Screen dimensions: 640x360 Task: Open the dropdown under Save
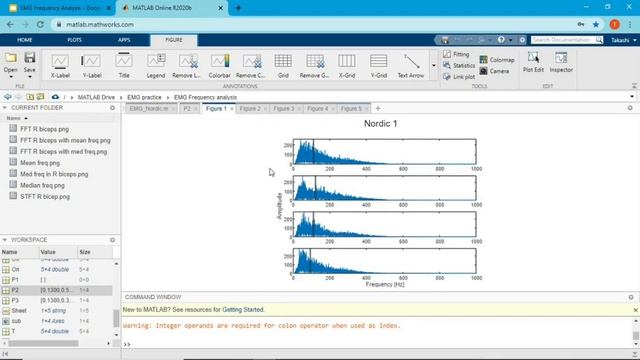tap(29, 77)
